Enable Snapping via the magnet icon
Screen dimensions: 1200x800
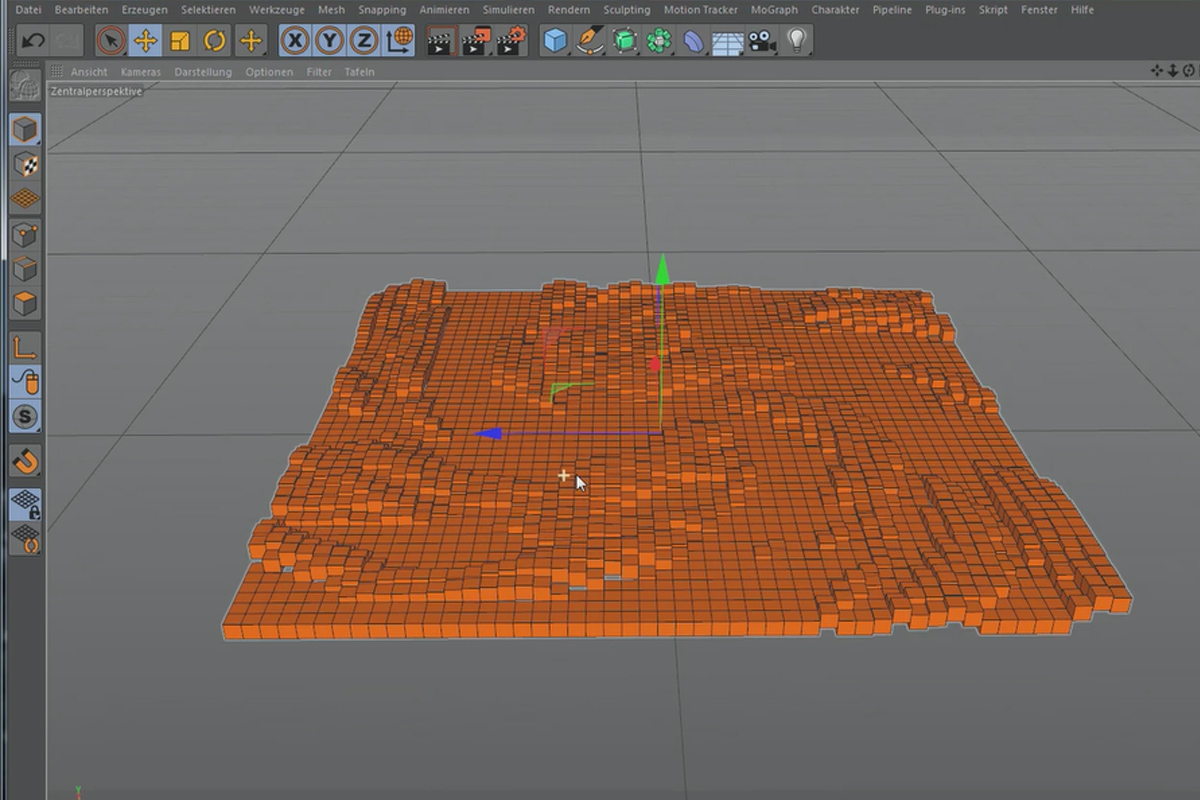[24, 462]
